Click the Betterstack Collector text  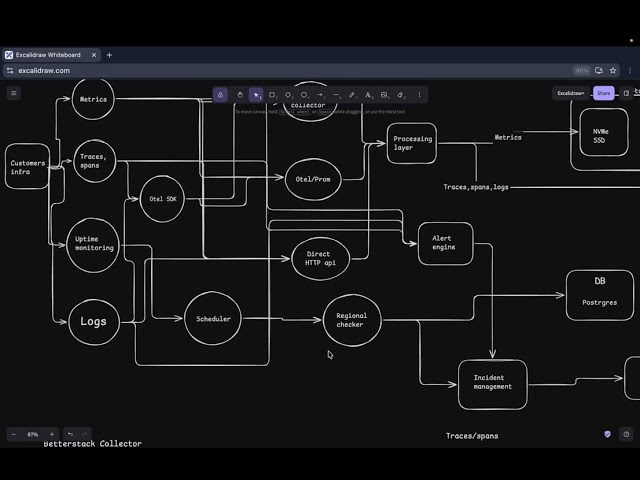coord(93,444)
